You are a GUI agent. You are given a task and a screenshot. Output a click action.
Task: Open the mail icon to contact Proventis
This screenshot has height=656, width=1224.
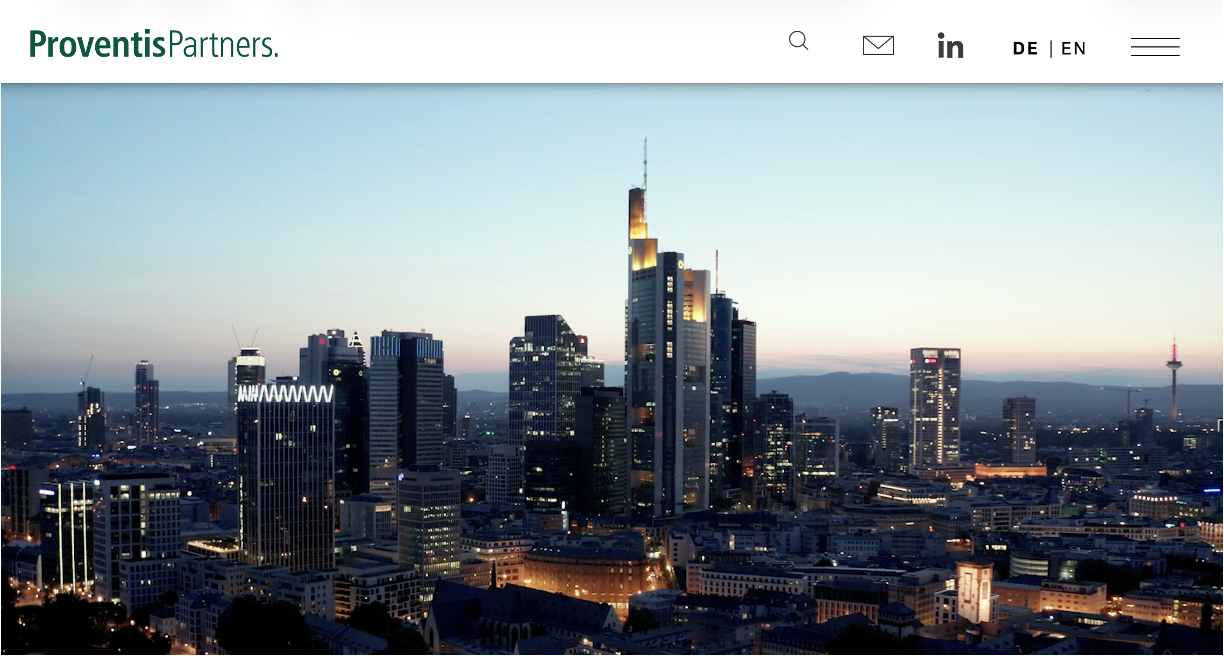pos(877,44)
